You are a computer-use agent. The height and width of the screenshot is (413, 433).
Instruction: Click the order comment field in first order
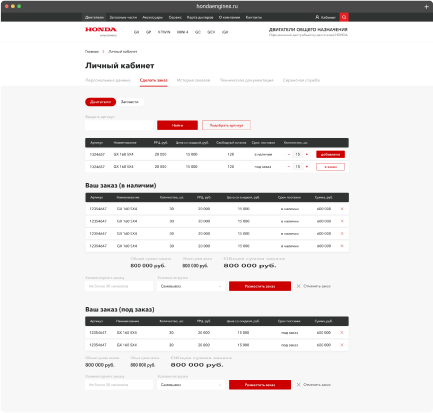pyautogui.click(x=119, y=286)
